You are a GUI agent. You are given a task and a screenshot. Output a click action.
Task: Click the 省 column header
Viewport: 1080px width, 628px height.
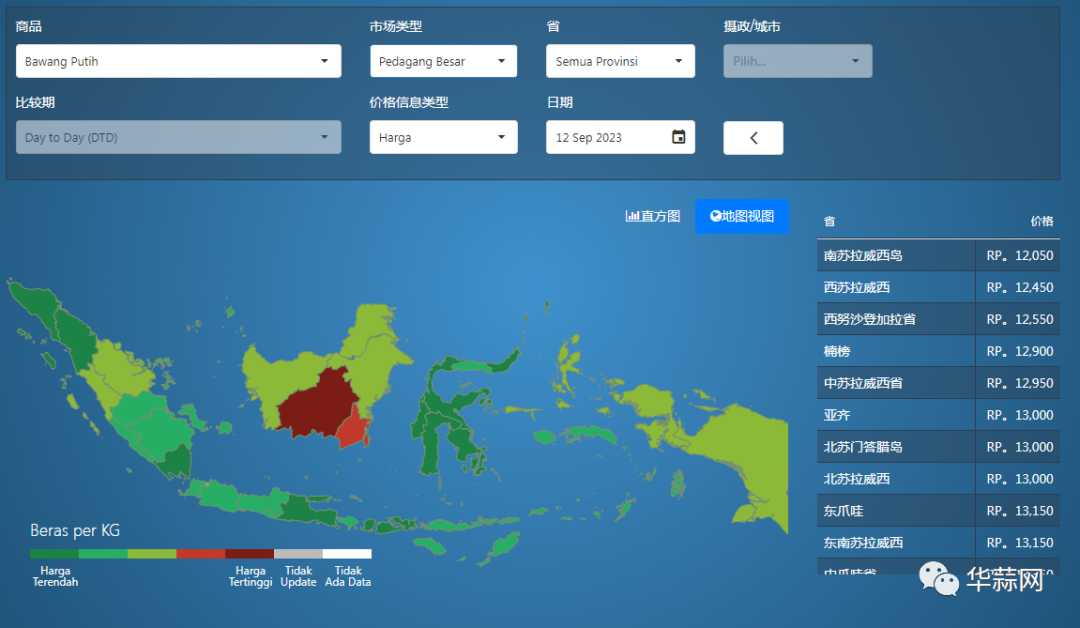click(x=829, y=221)
